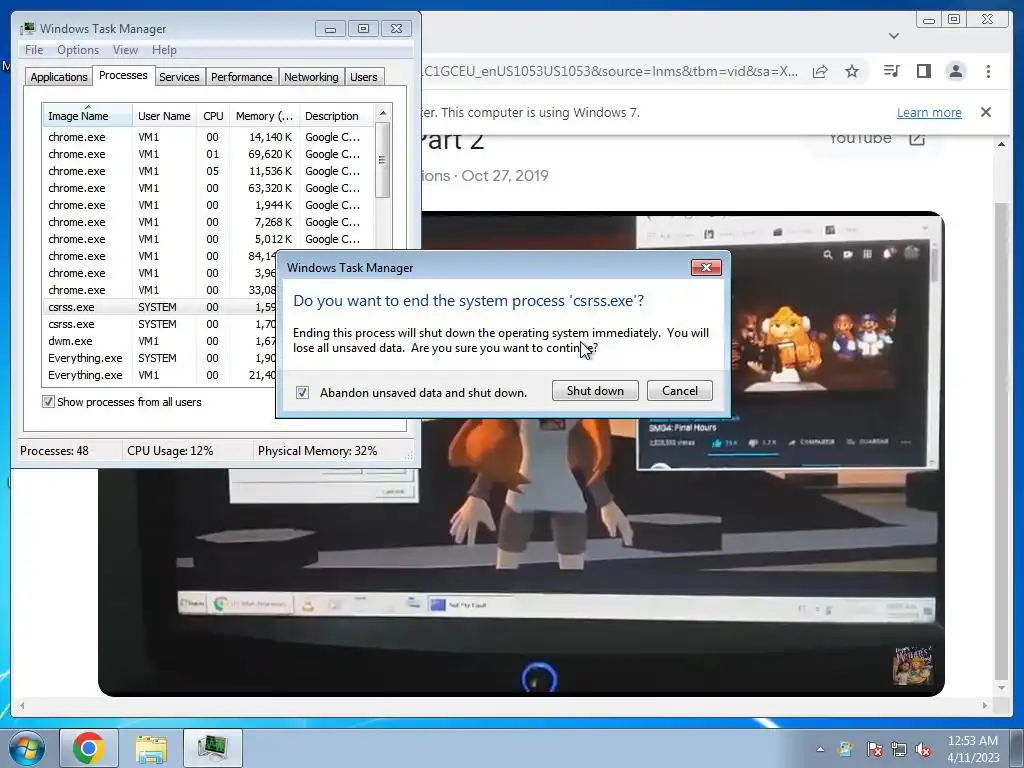This screenshot has height=768, width=1024.
Task: Click muted volume tray icon
Action: 923,749
